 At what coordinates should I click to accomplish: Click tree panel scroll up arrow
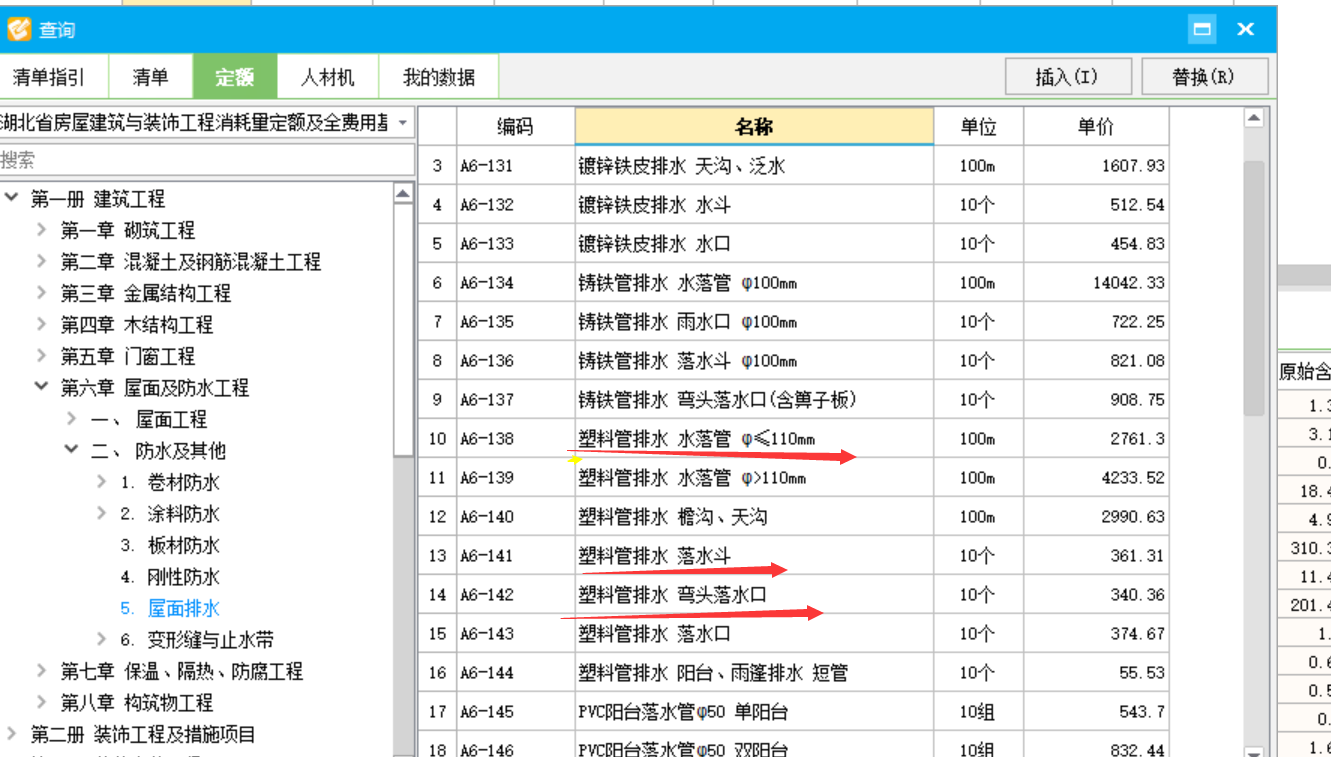[403, 193]
